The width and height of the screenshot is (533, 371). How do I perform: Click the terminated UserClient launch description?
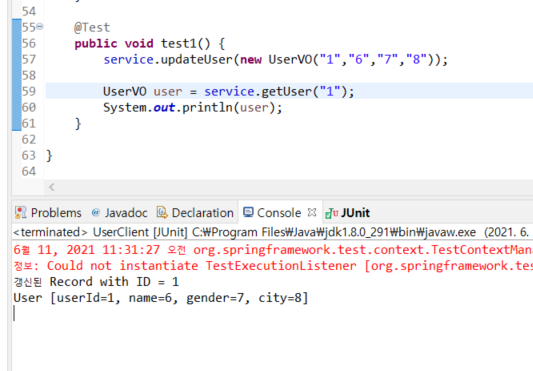pyautogui.click(x=271, y=233)
